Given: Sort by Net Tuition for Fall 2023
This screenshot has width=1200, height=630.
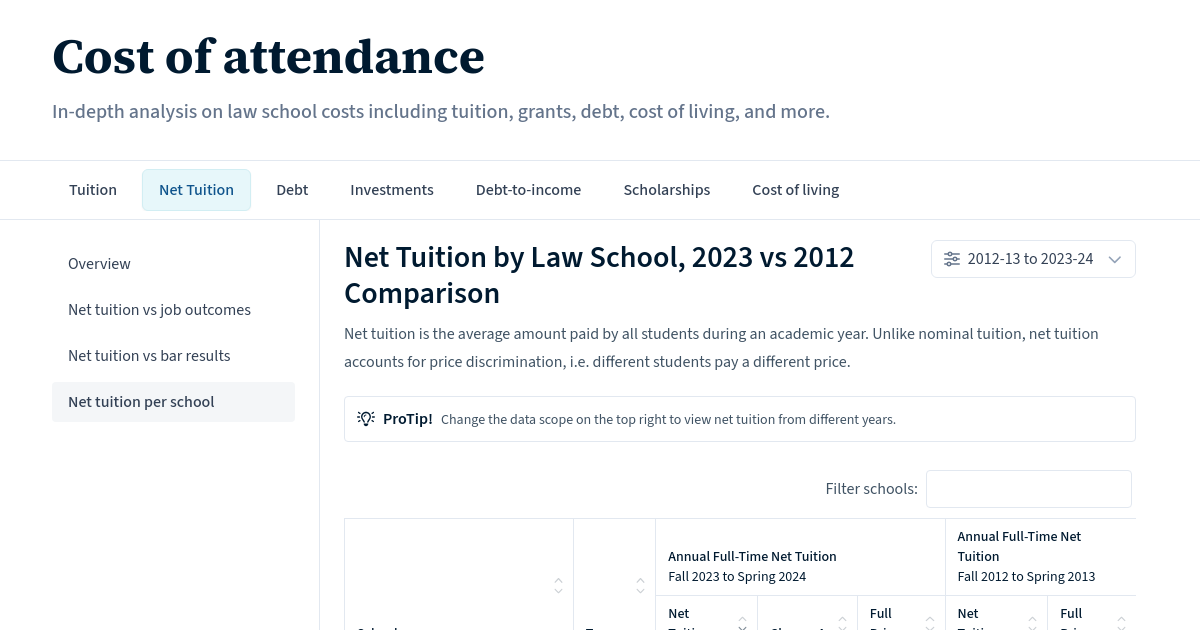Looking at the screenshot, I should (x=742, y=624).
